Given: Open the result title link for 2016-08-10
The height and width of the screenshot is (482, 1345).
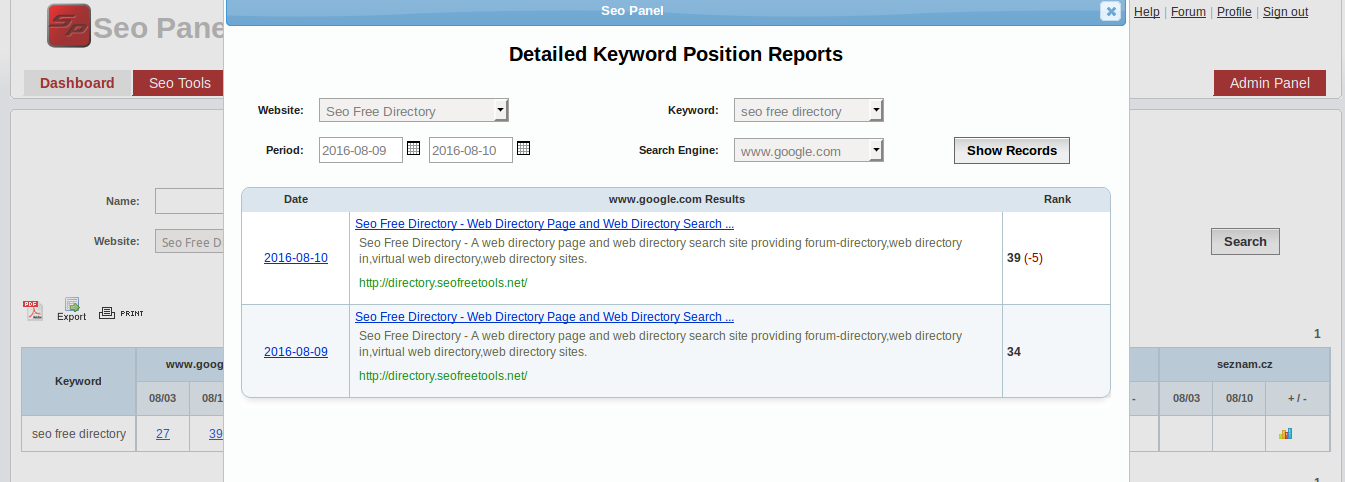Looking at the screenshot, I should (544, 224).
